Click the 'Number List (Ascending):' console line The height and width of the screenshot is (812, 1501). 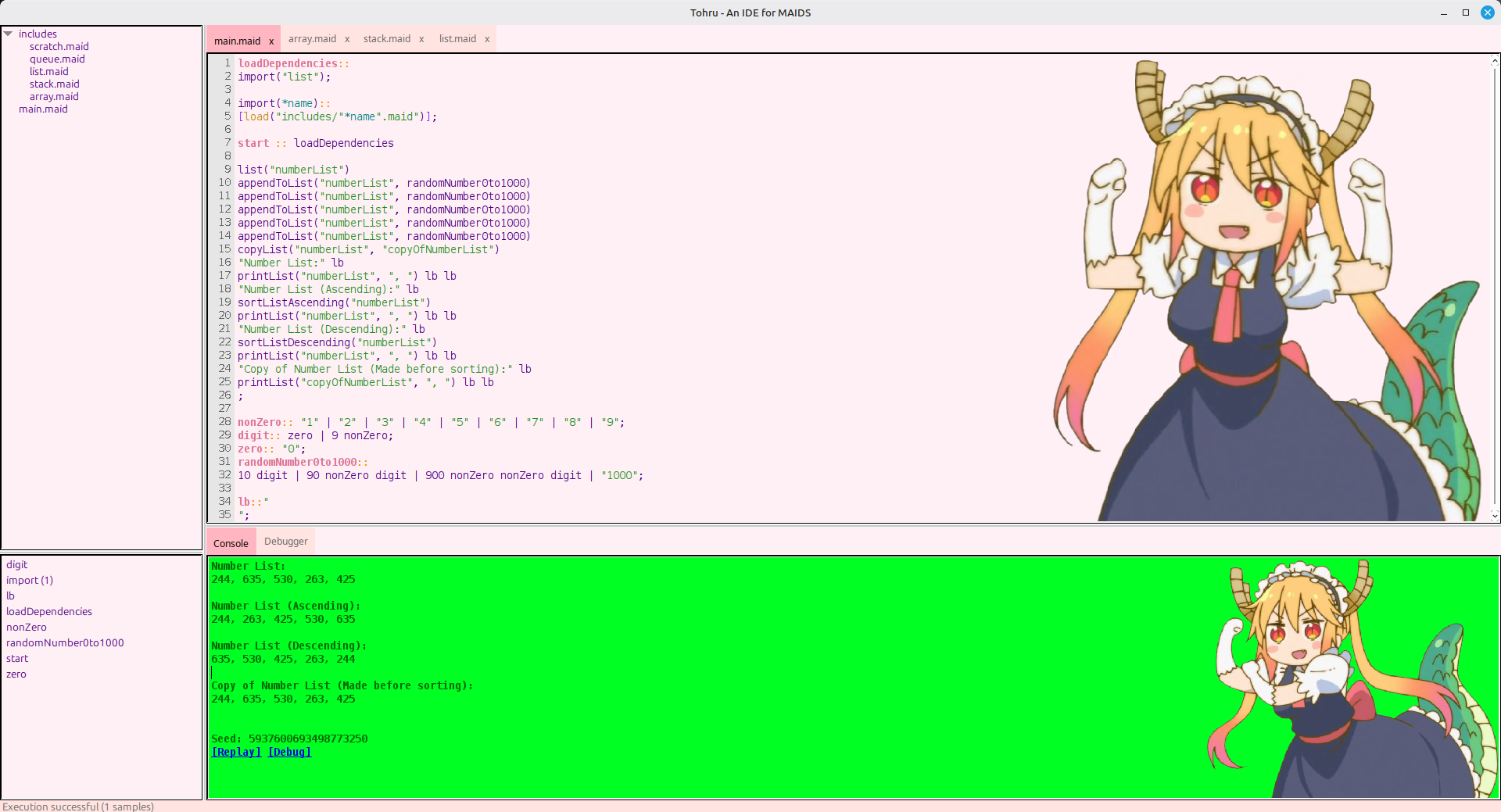click(x=286, y=606)
